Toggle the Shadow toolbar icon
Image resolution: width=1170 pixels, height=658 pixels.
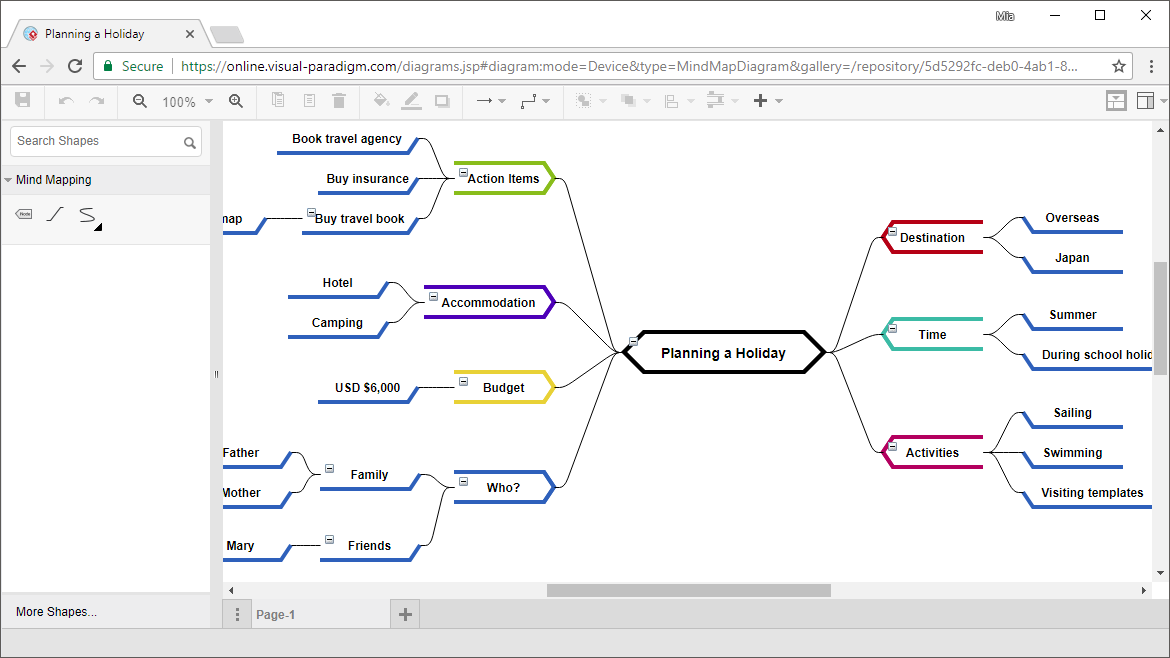(x=442, y=101)
